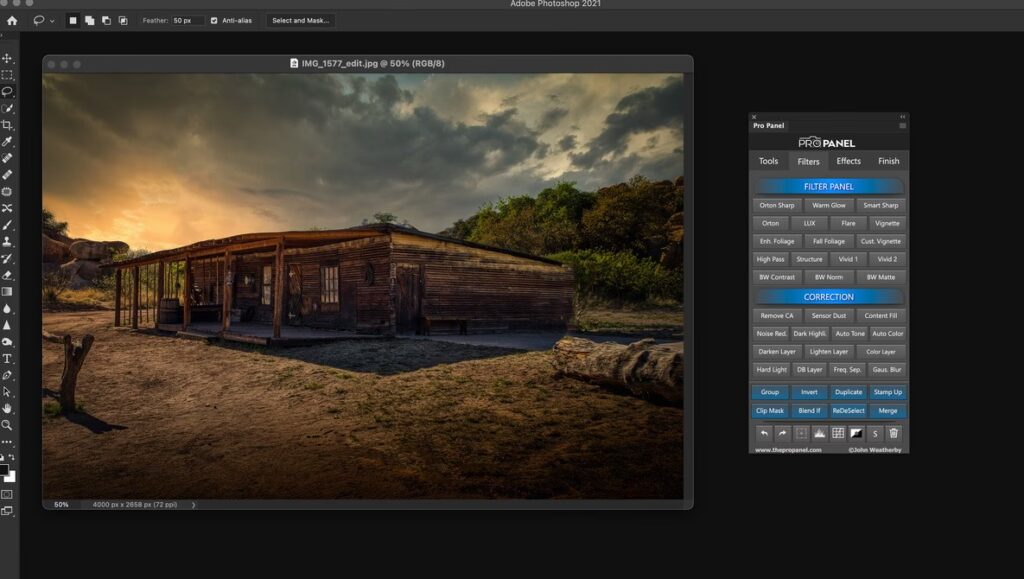
Task: Open the Tools tab in Pro Panel
Action: [768, 161]
